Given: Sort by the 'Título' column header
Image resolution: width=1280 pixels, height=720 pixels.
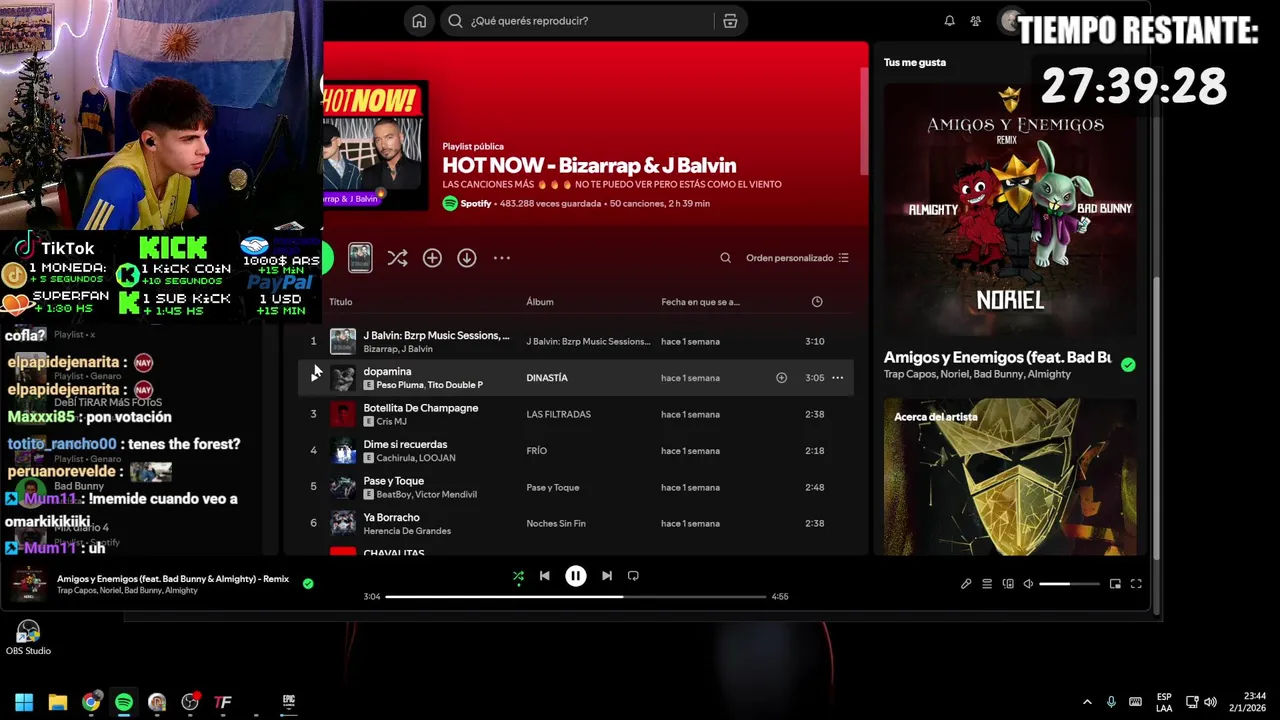Looking at the screenshot, I should [341, 302].
